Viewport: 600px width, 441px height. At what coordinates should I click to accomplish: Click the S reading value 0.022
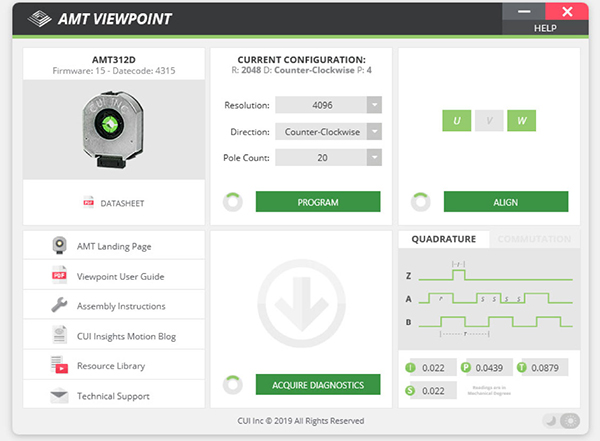433,391
